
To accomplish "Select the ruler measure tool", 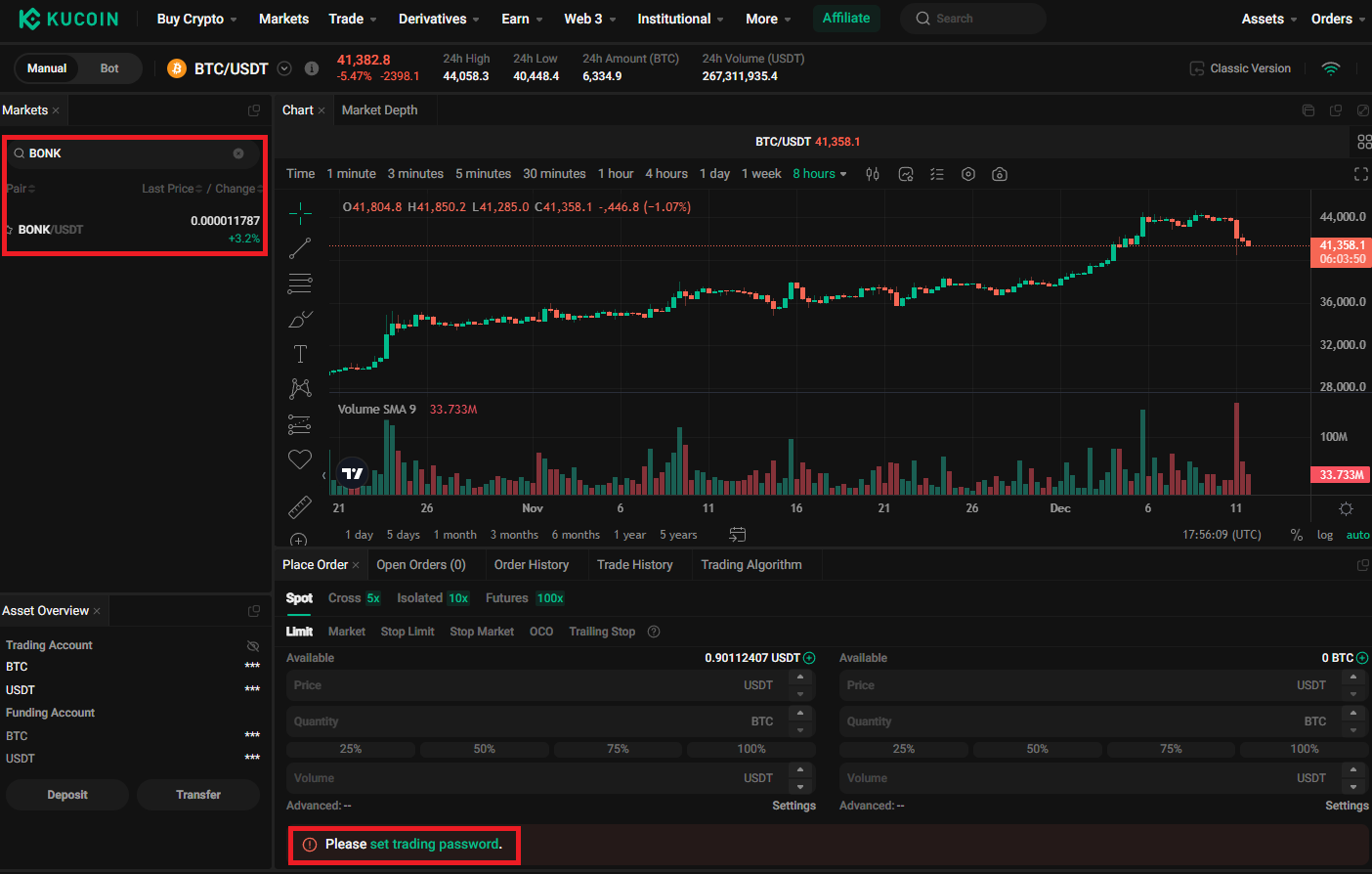I will pyautogui.click(x=300, y=506).
